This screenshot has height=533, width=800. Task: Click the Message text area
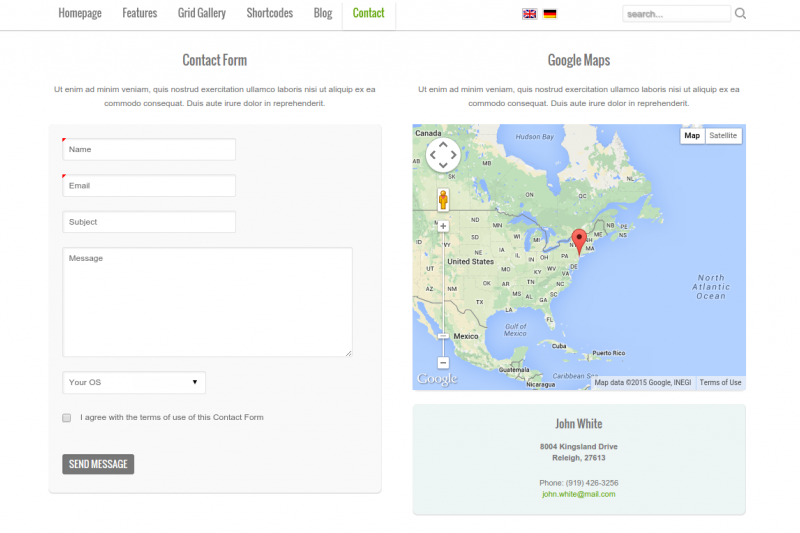[x=207, y=302]
